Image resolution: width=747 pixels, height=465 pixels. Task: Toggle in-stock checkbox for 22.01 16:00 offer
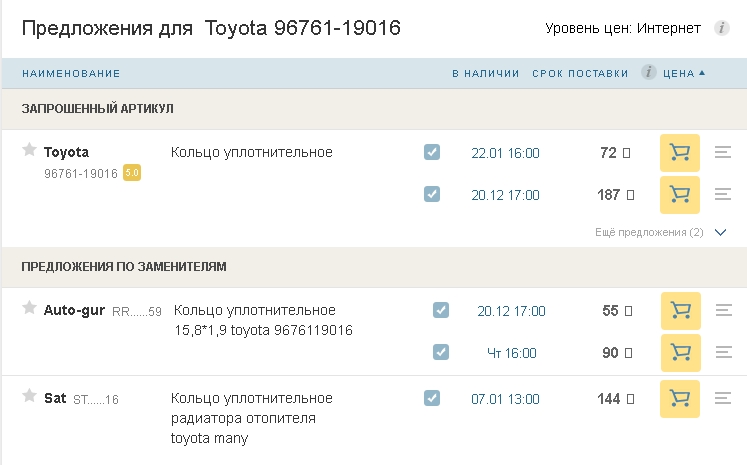coord(432,152)
